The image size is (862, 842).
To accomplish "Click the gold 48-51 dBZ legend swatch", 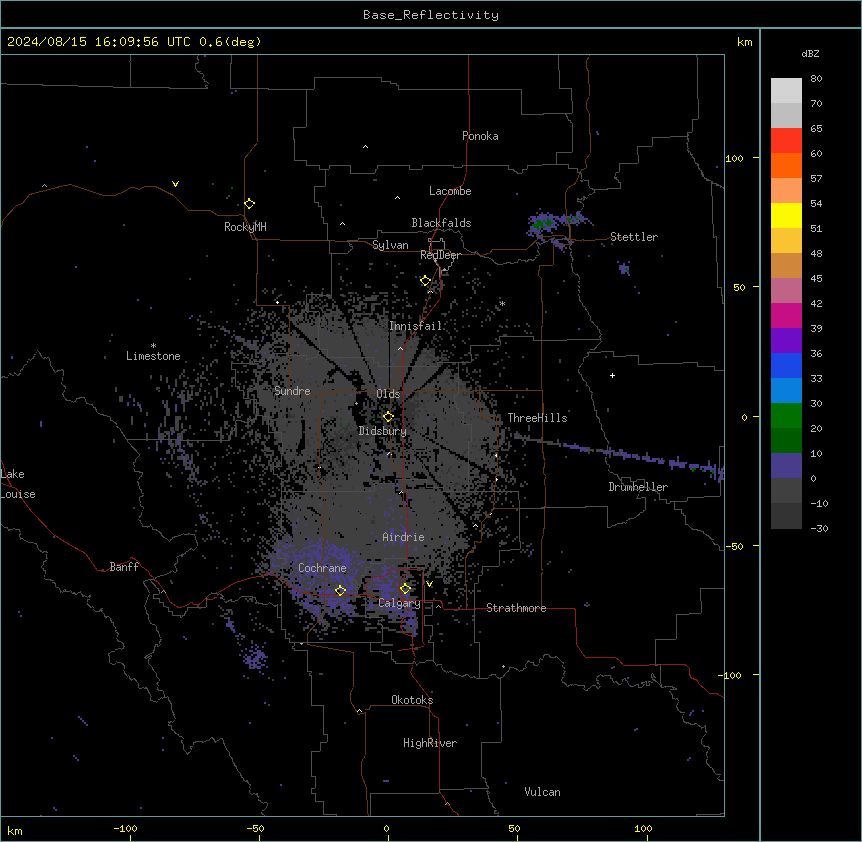I will click(x=786, y=241).
